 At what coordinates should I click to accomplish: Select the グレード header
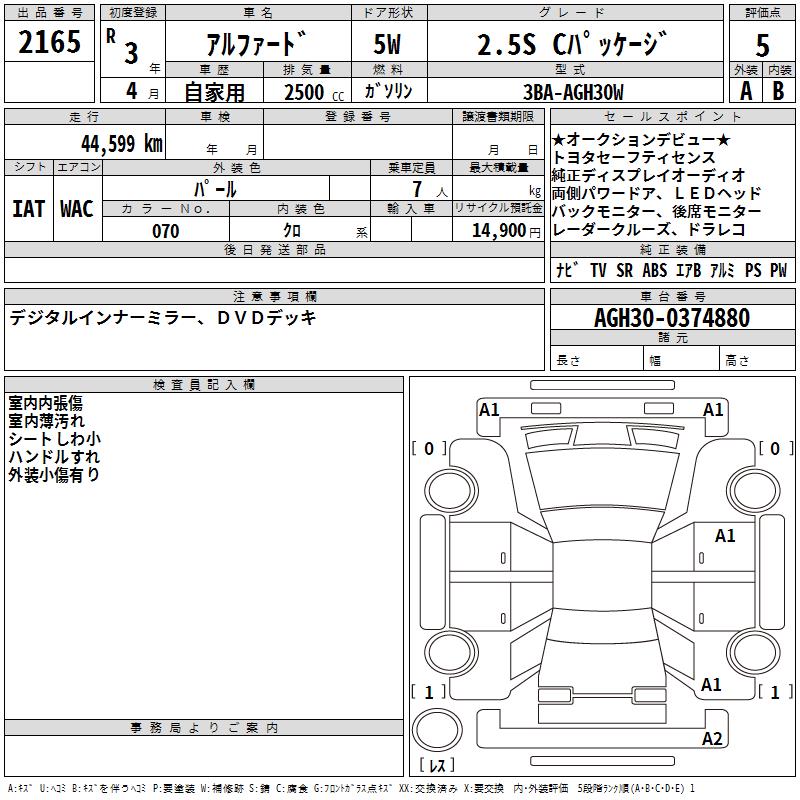575,13
